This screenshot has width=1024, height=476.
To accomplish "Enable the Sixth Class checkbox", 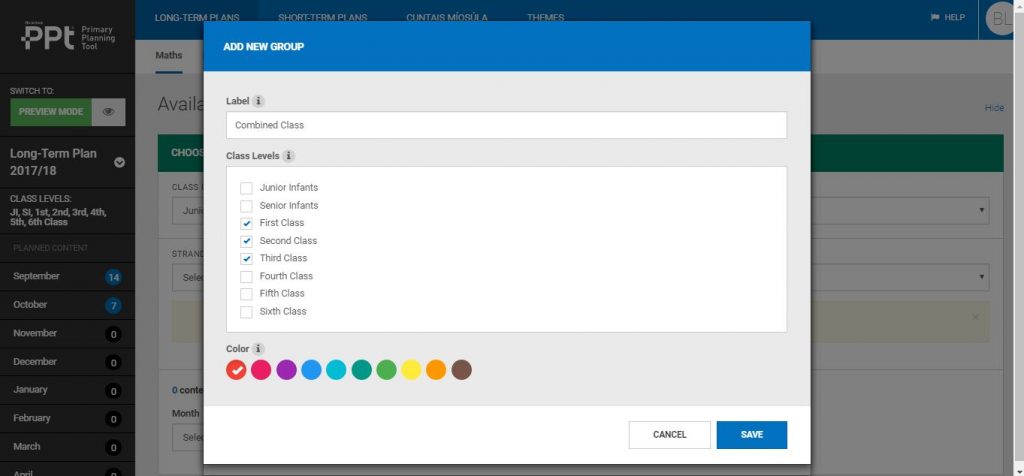I will (x=246, y=312).
